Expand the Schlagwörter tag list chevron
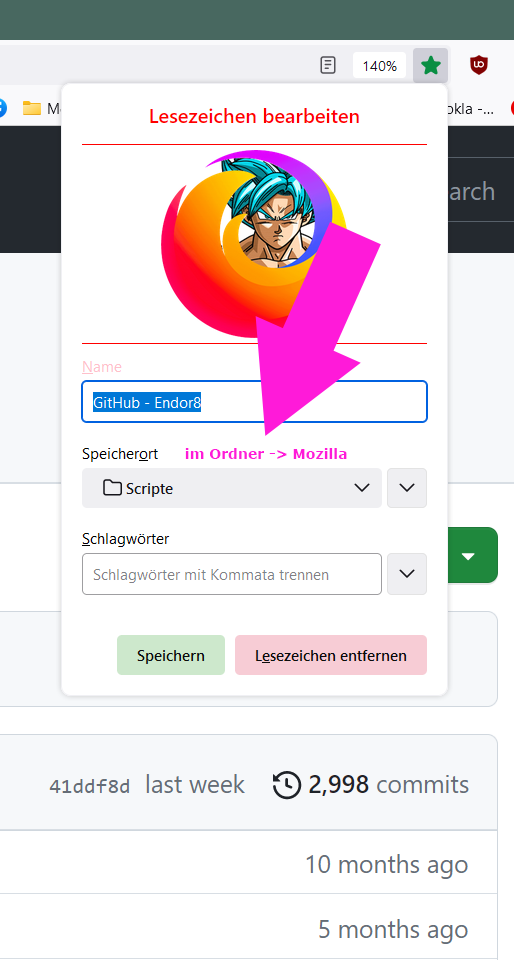Screen dimensions: 514x960 [x=407, y=574]
